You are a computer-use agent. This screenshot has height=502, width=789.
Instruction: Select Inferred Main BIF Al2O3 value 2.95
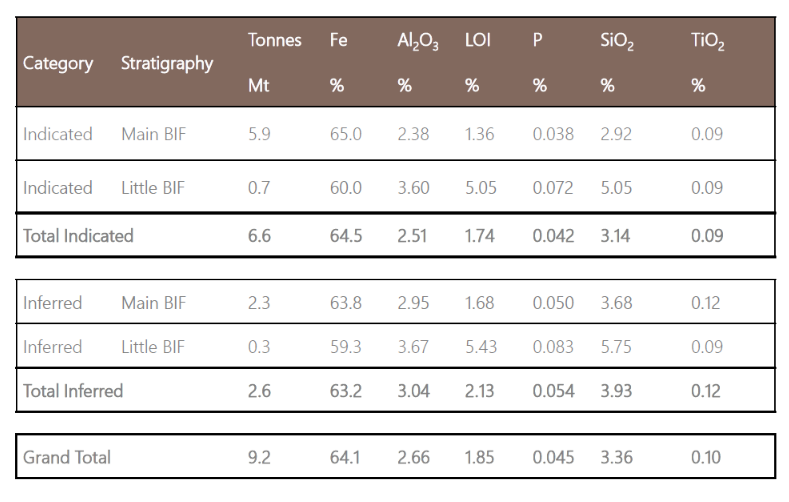tap(413, 303)
